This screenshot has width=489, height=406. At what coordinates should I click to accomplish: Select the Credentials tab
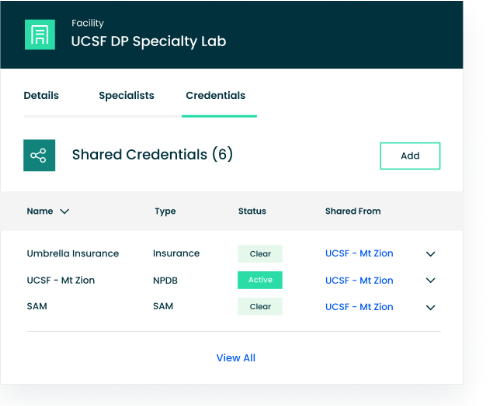coord(216,96)
